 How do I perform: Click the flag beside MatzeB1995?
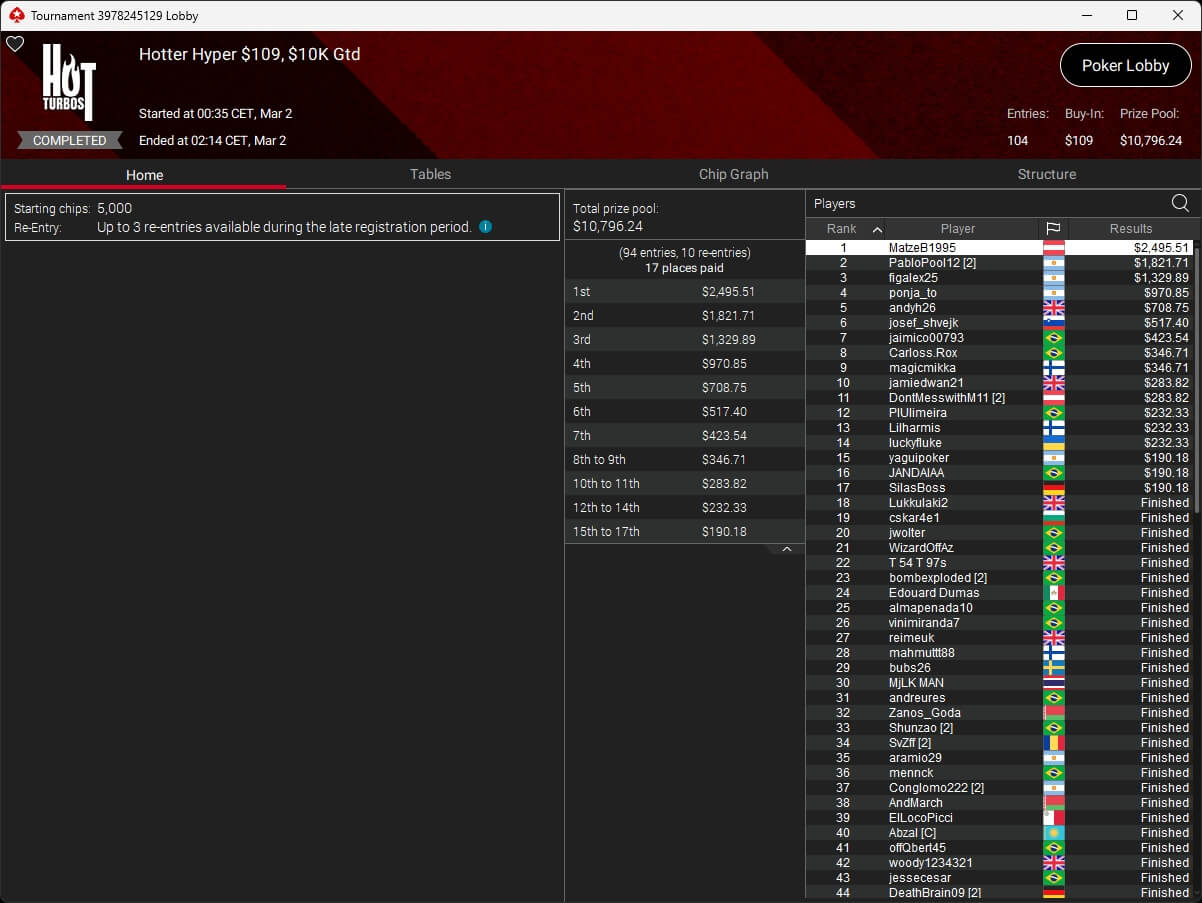pyautogui.click(x=1053, y=248)
